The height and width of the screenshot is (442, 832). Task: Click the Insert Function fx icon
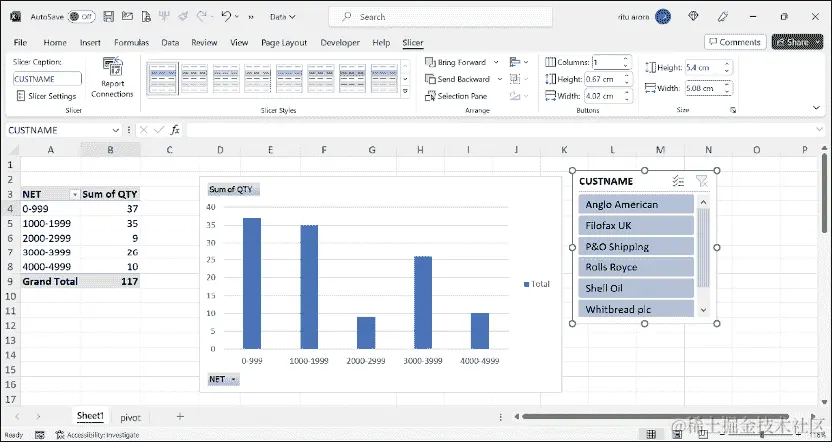click(x=175, y=130)
